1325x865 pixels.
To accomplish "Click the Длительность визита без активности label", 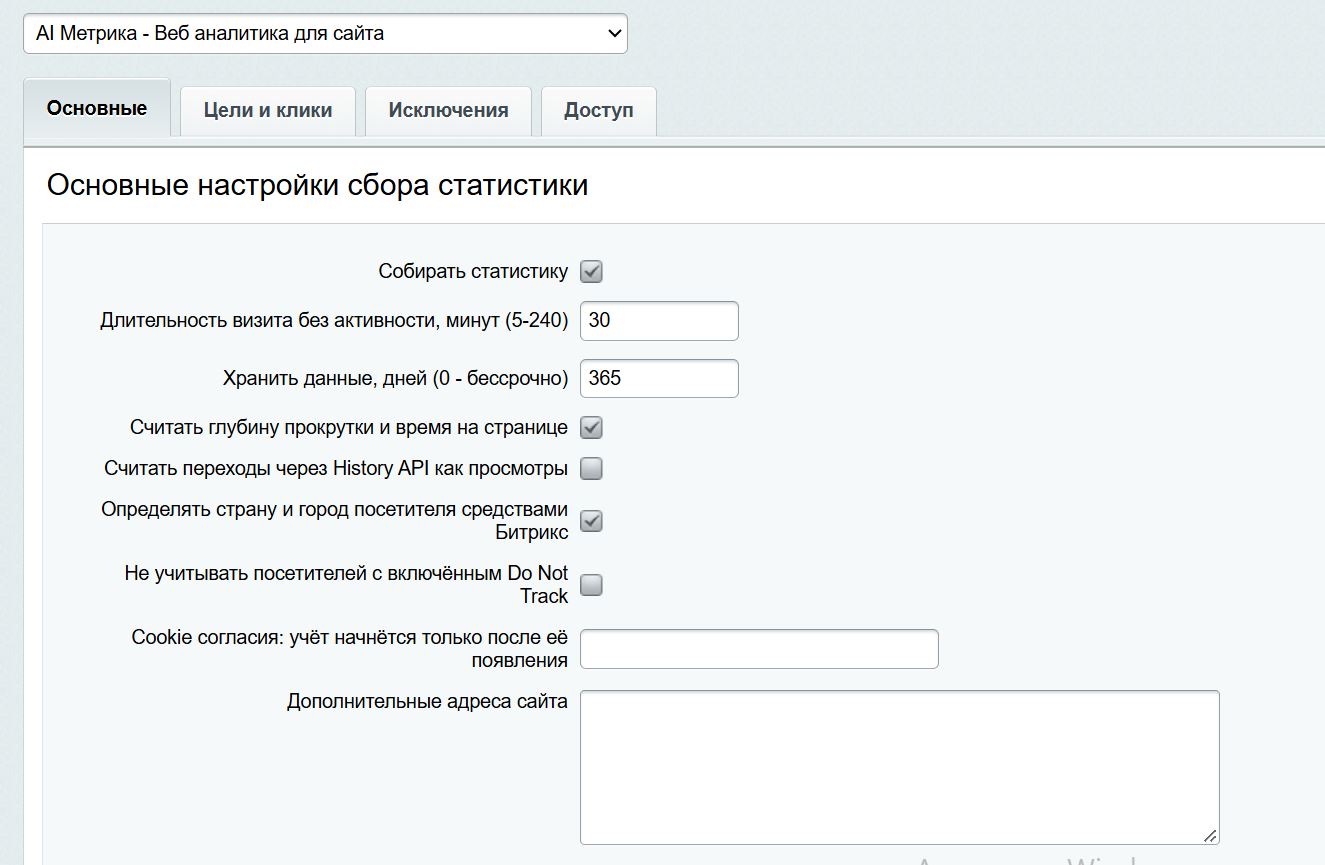I will click(334, 320).
